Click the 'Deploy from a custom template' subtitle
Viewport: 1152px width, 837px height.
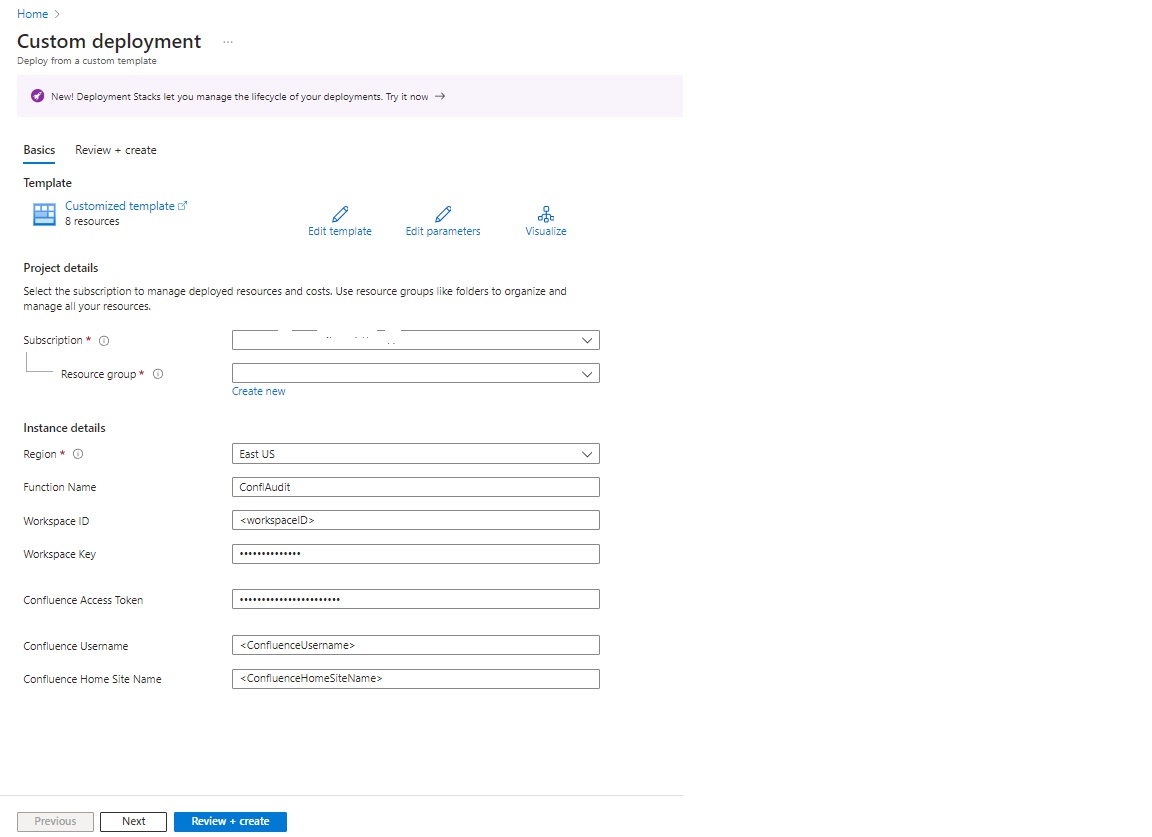tap(87, 61)
